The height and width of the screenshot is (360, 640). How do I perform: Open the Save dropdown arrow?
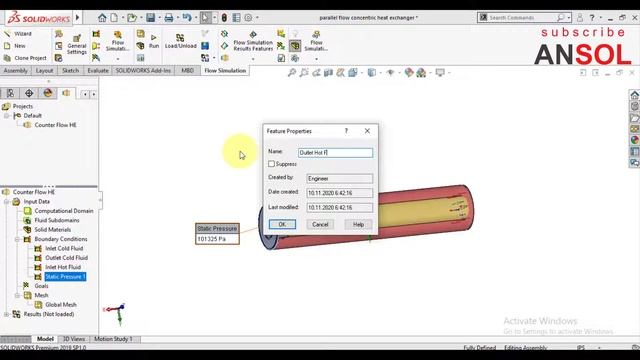pos(159,18)
